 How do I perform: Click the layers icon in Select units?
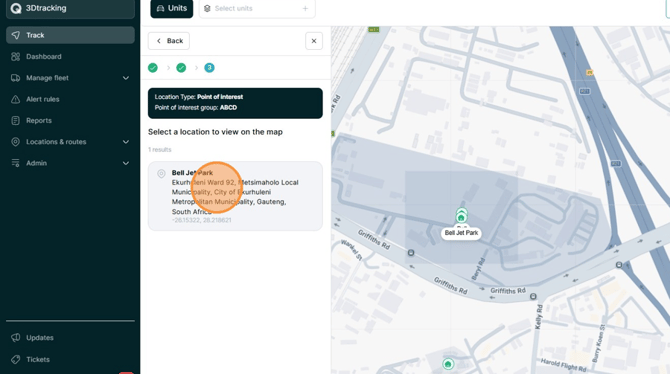point(207,9)
